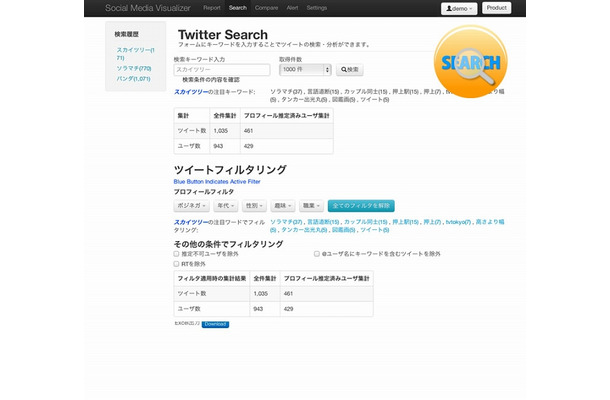The width and height of the screenshot is (610, 400).
Task: Filter by keyword カップル同士(15) link
Action: [366, 222]
